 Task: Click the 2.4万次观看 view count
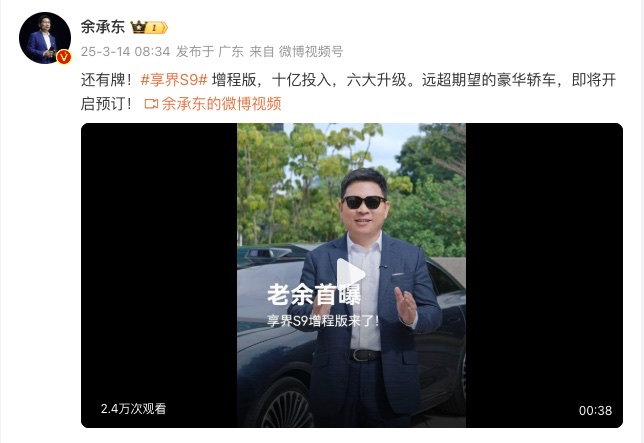(133, 409)
